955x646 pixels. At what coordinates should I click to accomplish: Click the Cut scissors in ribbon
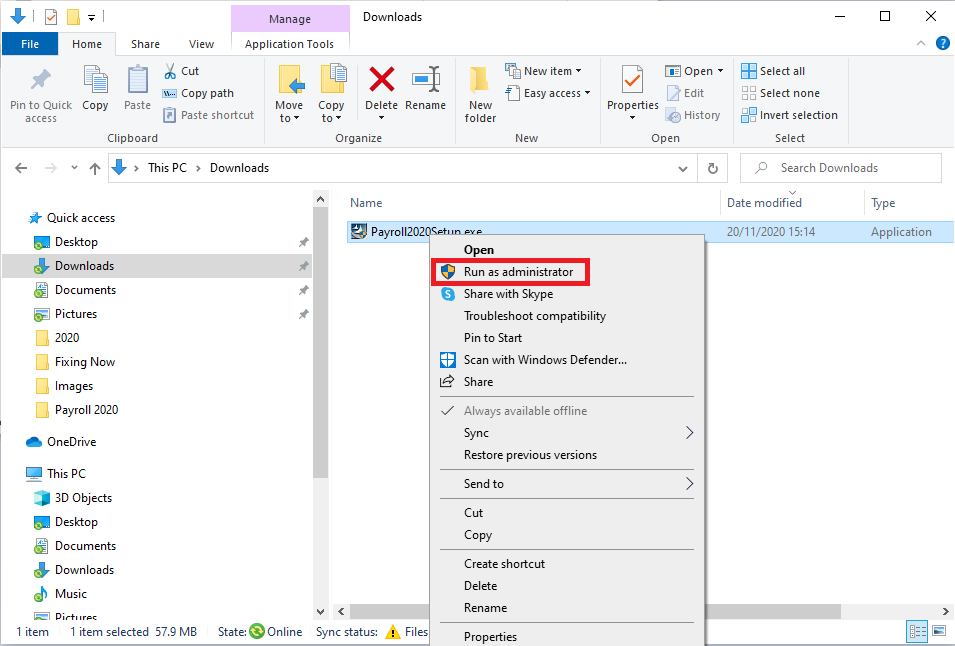170,71
